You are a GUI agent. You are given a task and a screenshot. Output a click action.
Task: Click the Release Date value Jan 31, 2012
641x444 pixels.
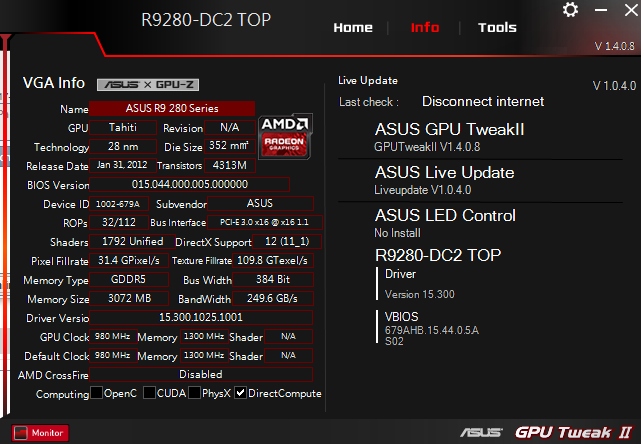123,165
